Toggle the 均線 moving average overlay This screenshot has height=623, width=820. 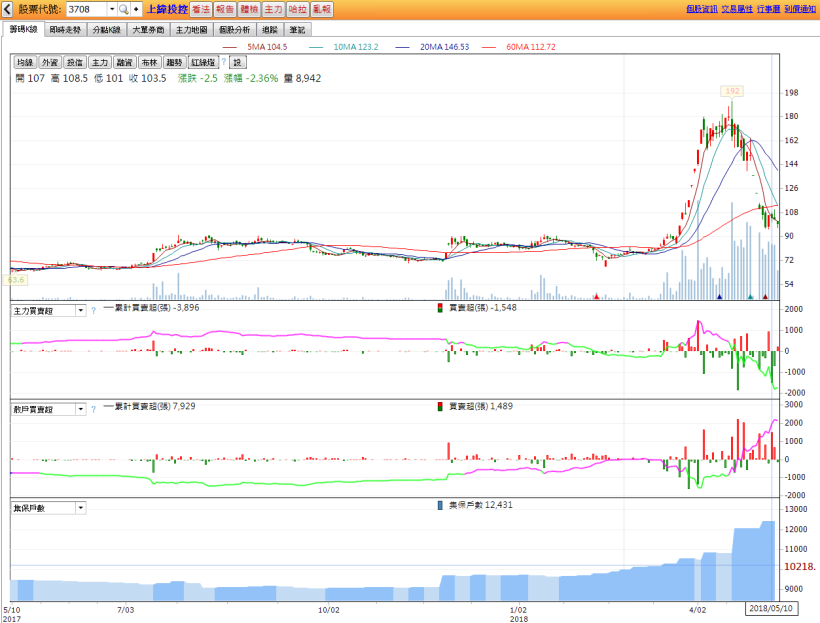pos(25,62)
